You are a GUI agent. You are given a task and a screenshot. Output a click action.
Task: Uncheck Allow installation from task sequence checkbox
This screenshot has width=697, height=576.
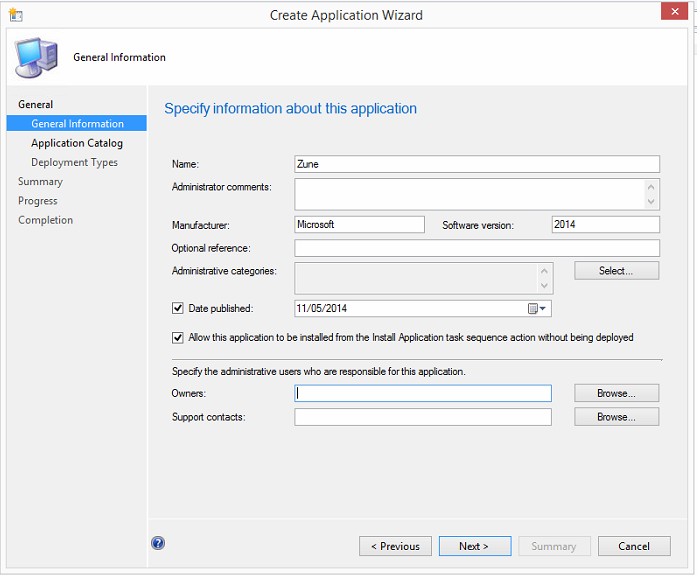click(177, 338)
